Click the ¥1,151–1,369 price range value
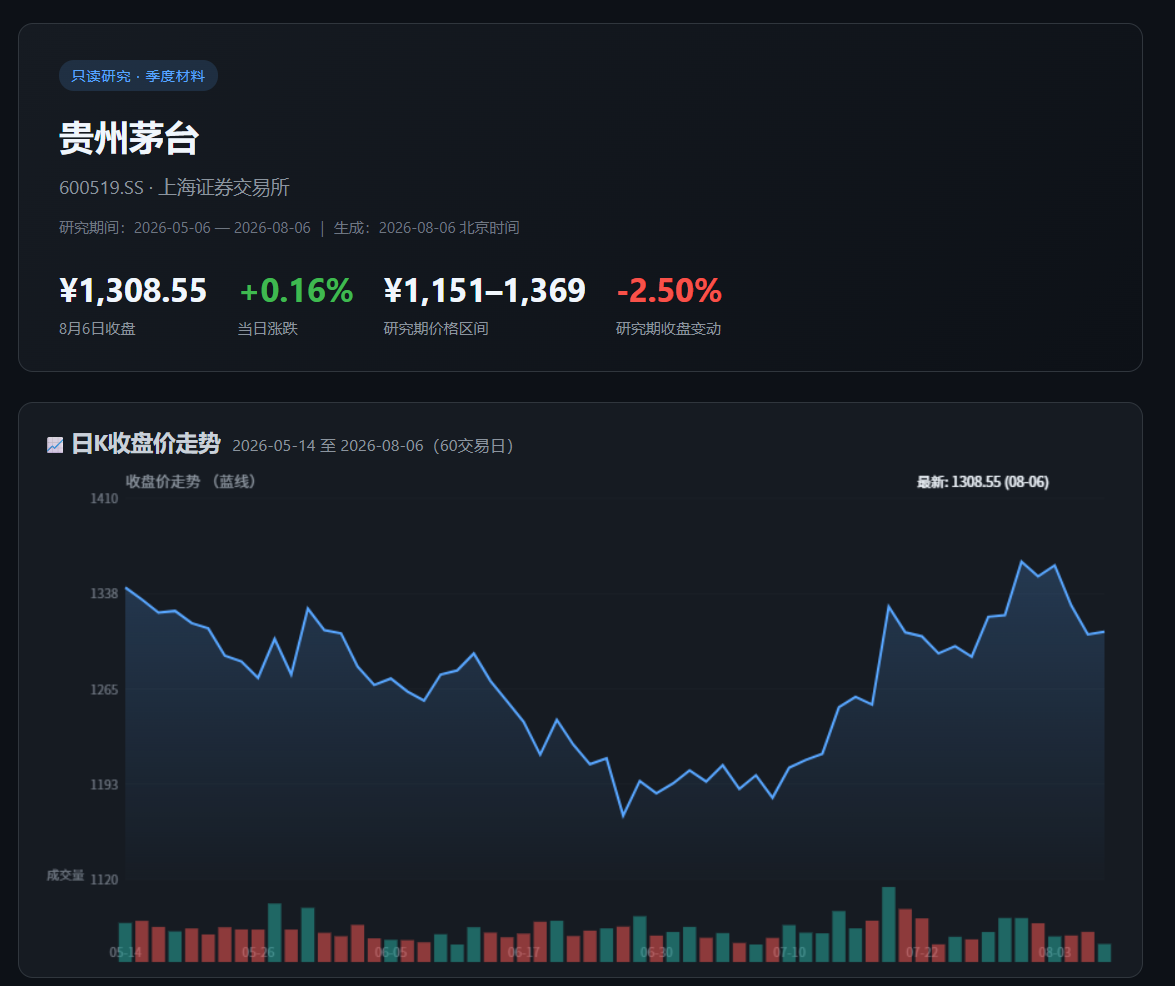1175x986 pixels. point(485,291)
